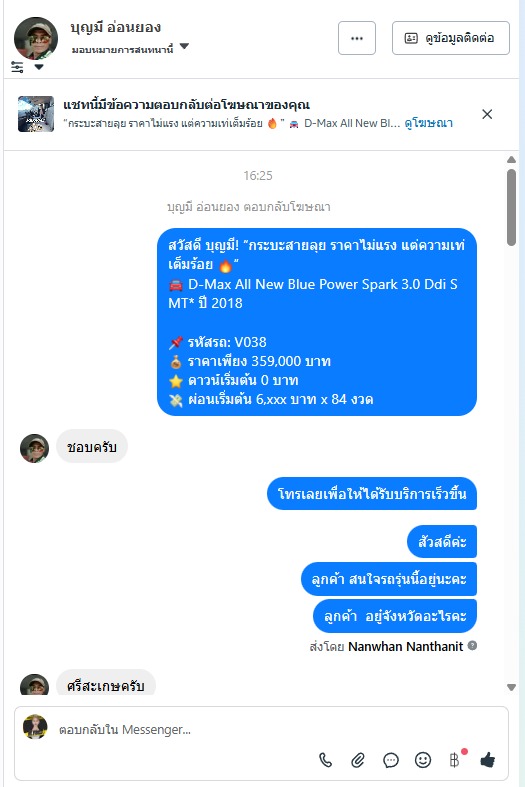Open the ดูโฆษณา view ad link
The width and height of the screenshot is (525, 787).
(x=429, y=123)
